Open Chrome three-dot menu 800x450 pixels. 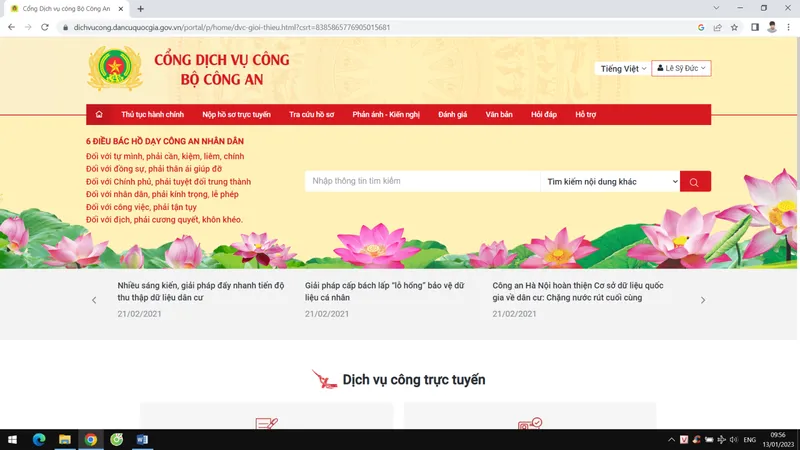tap(788, 28)
